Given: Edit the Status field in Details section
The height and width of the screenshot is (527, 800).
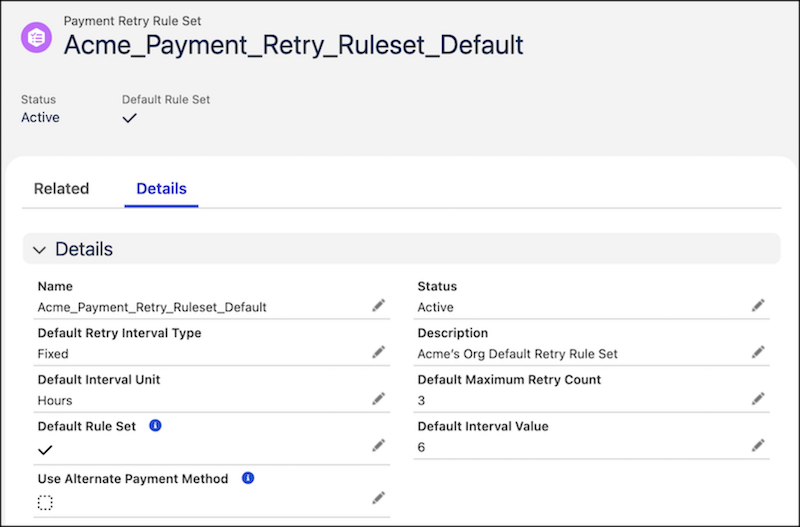Looking at the screenshot, I should pos(758,306).
